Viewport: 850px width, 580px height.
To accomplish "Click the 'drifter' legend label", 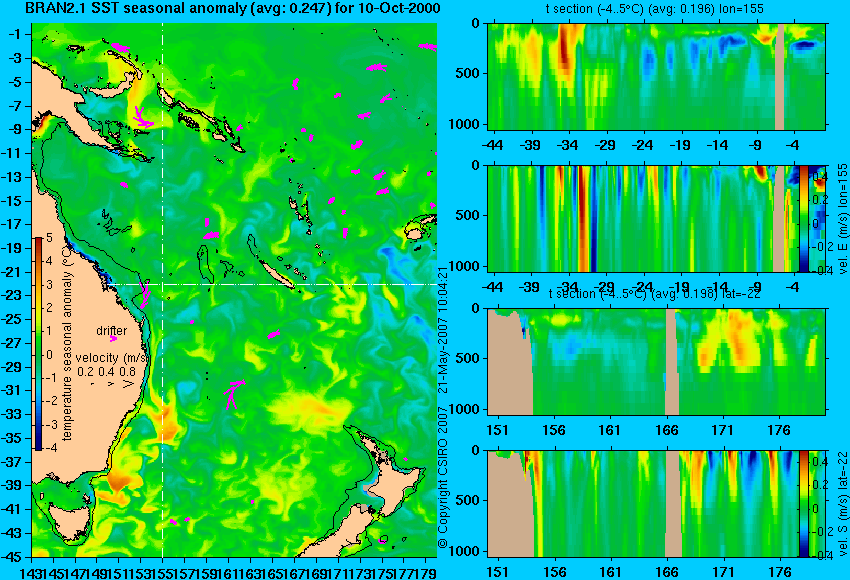I will pyautogui.click(x=112, y=330).
